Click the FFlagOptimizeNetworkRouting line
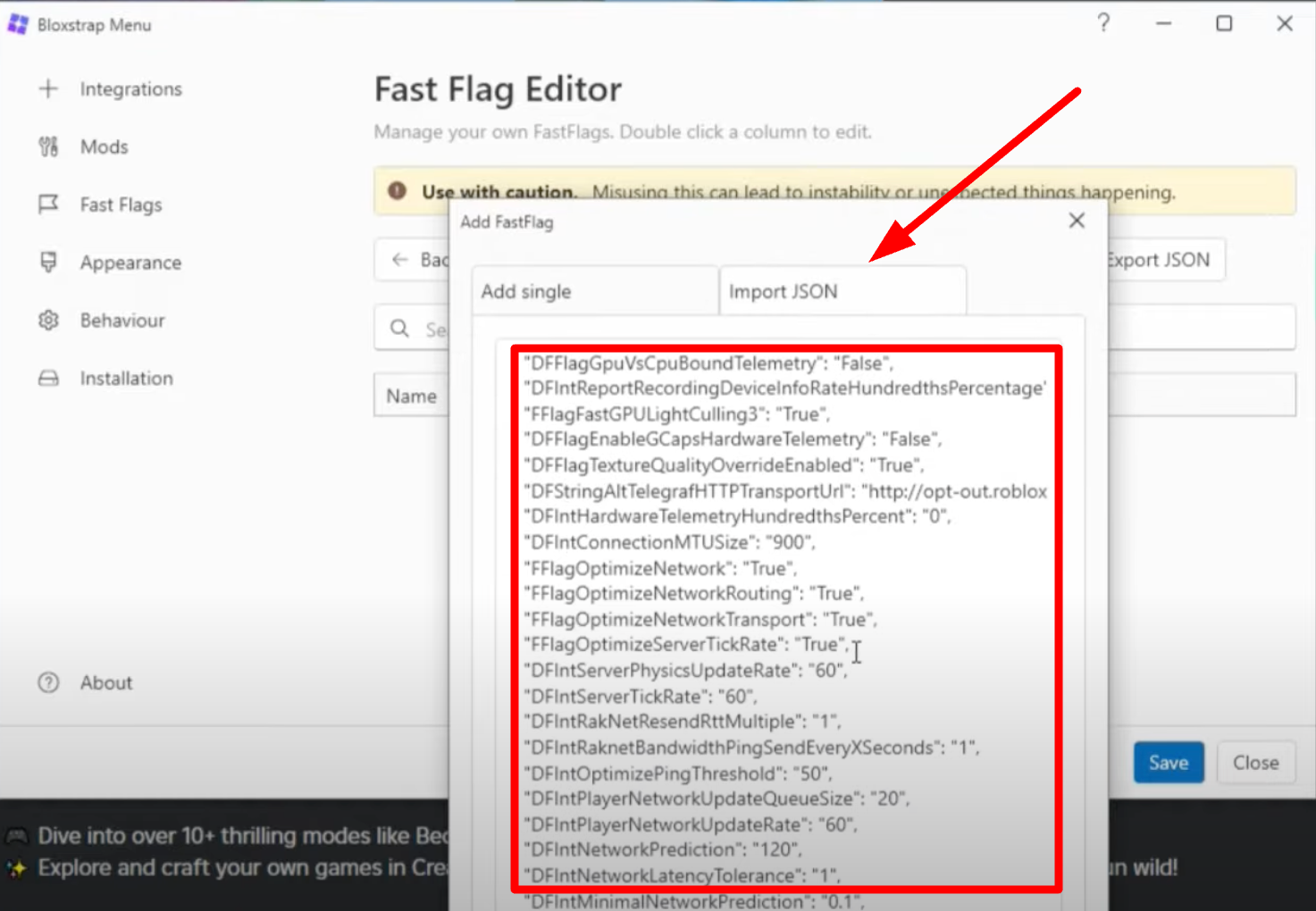1316x911 pixels. coord(693,593)
